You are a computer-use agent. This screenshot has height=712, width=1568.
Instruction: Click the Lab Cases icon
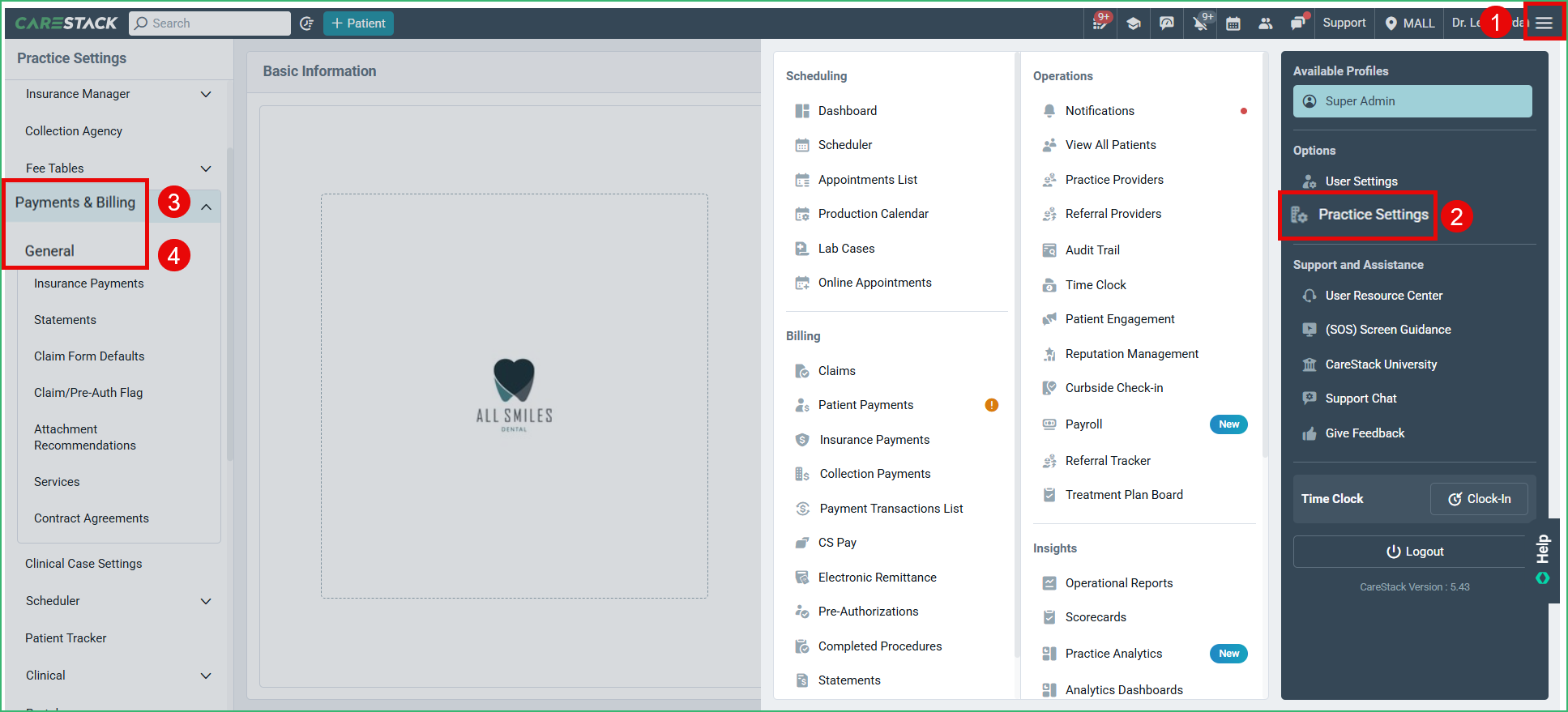[802, 249]
